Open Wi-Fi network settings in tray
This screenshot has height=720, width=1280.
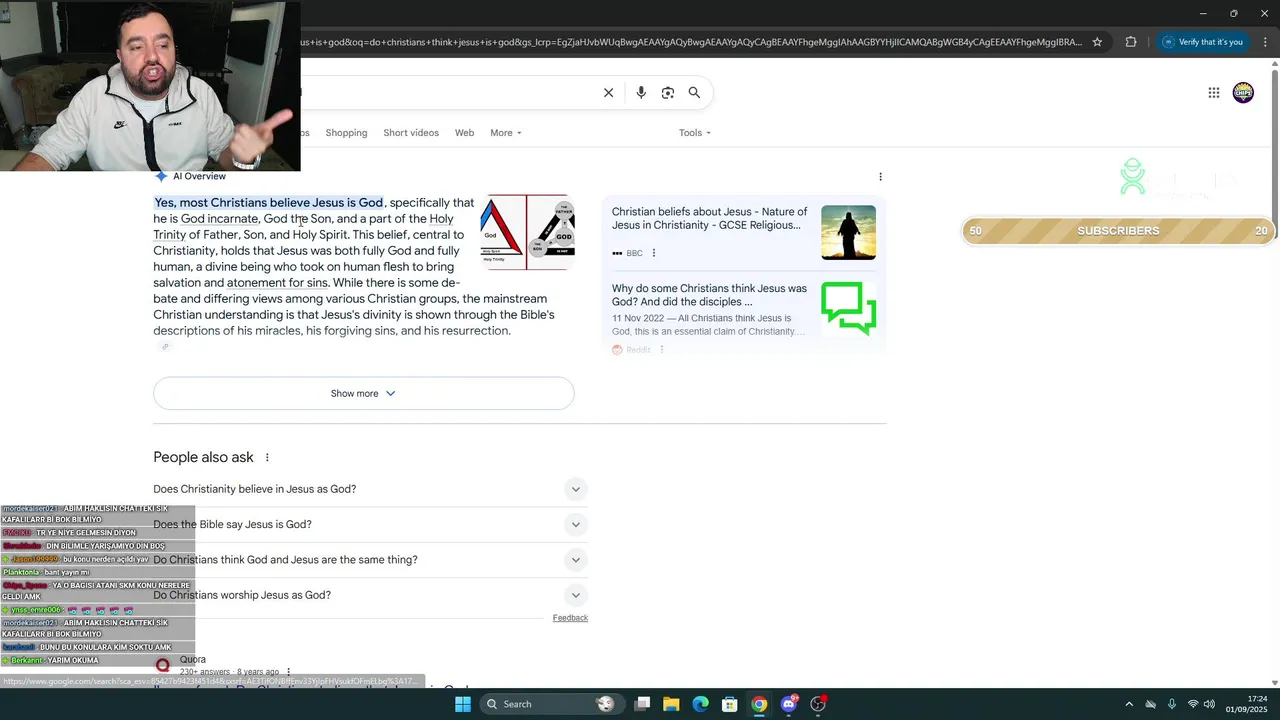pyautogui.click(x=1192, y=704)
